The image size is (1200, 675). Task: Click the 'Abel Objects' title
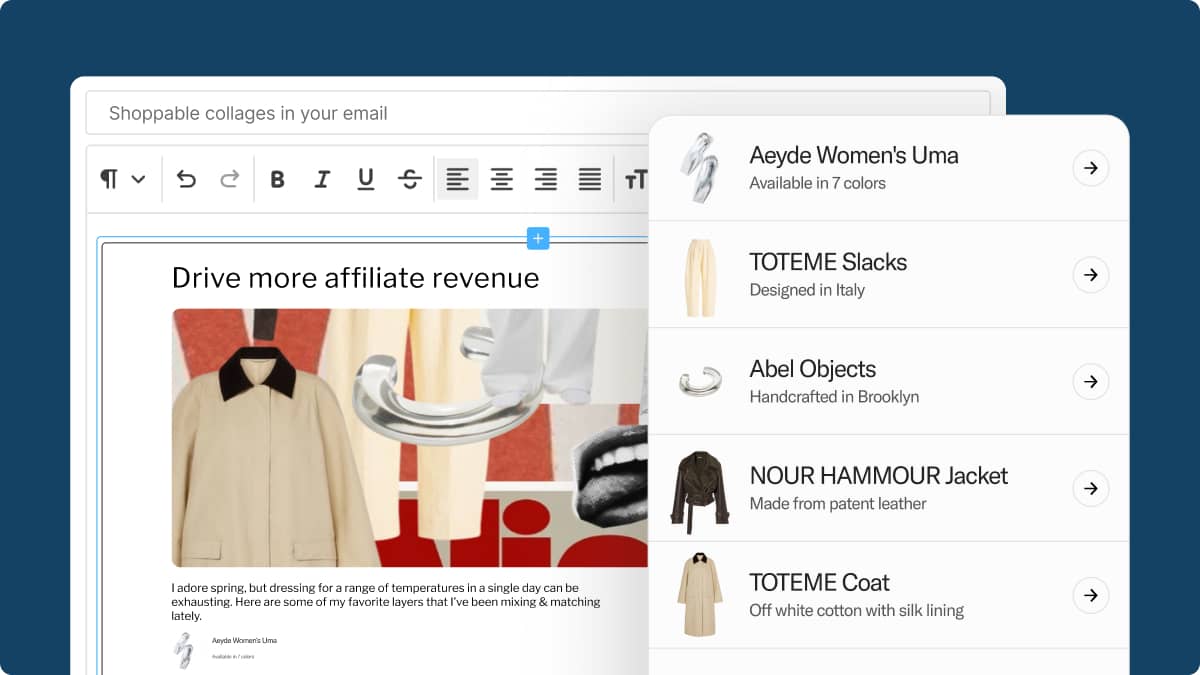click(x=813, y=369)
